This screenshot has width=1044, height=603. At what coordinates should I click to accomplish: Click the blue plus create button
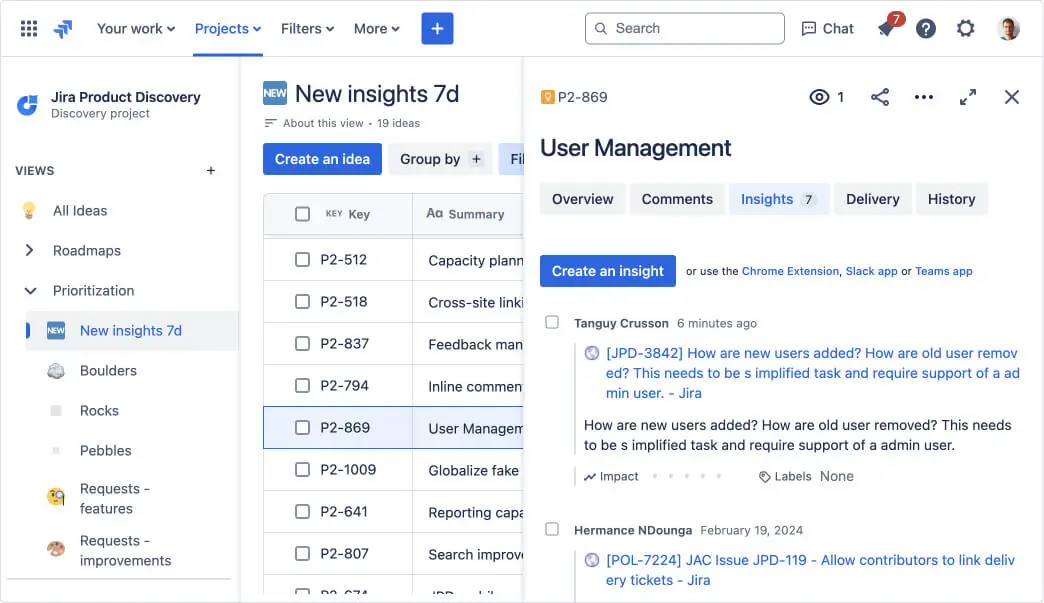437,29
